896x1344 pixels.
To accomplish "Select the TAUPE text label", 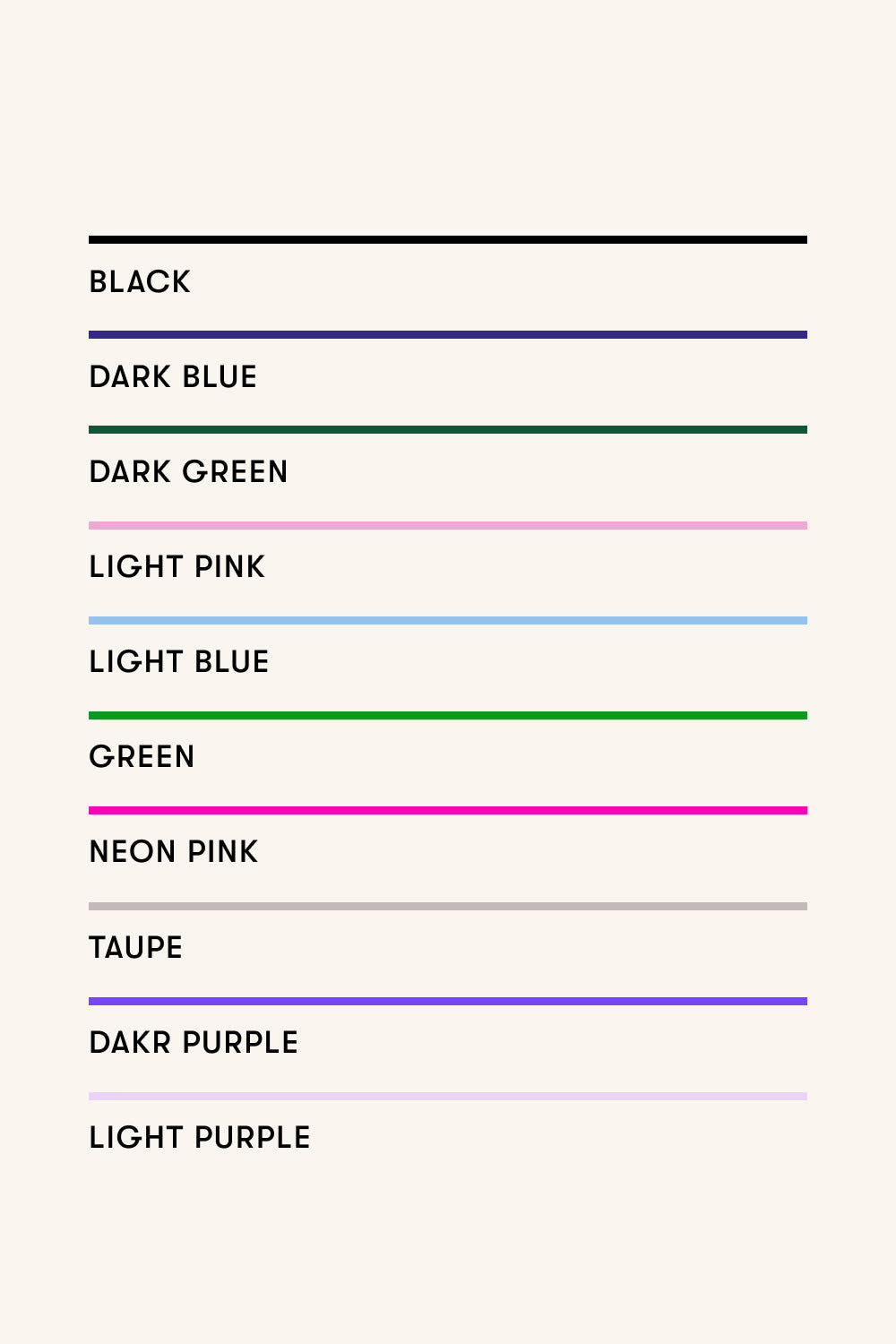I will click(x=136, y=947).
